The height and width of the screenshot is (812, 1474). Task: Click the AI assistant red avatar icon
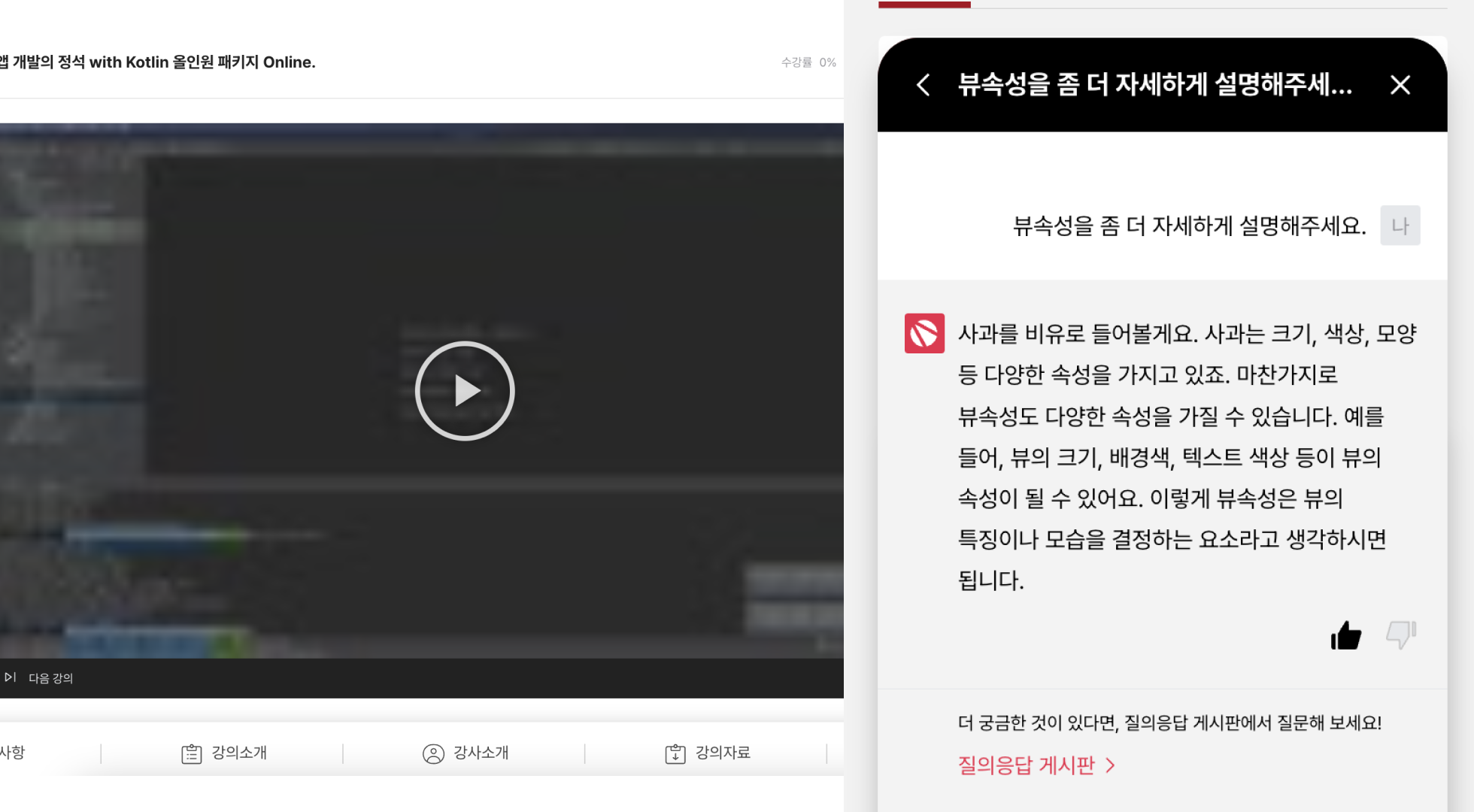point(924,333)
